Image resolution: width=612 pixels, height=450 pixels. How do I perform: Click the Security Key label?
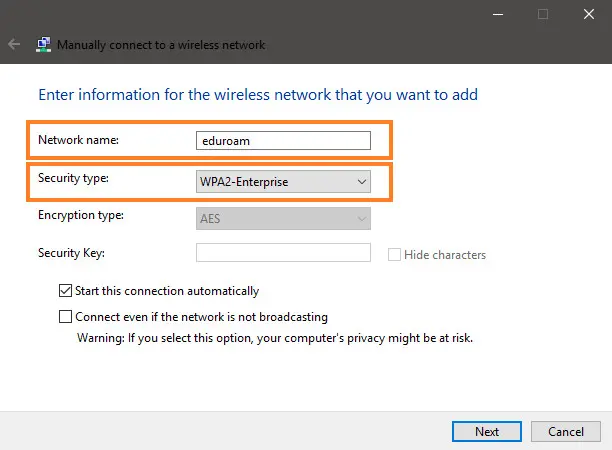click(x=71, y=253)
